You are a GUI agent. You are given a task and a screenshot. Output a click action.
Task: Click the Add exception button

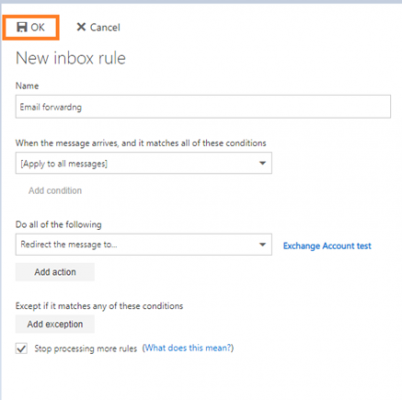coord(55,324)
